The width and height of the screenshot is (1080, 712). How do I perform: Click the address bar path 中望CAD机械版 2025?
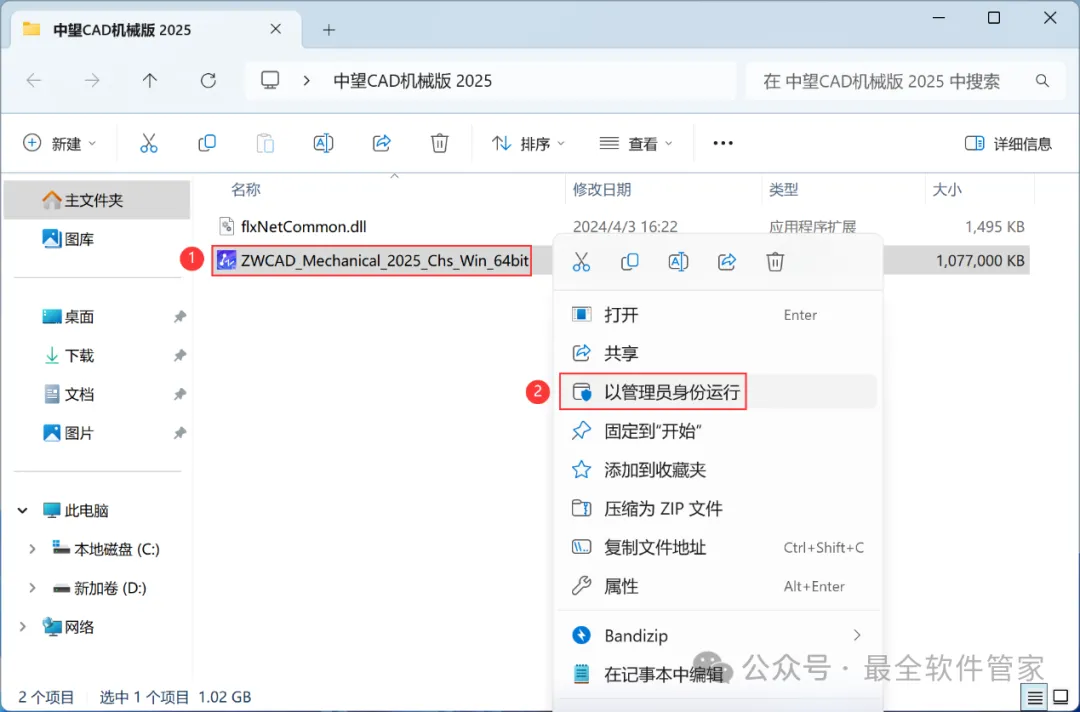click(x=413, y=81)
